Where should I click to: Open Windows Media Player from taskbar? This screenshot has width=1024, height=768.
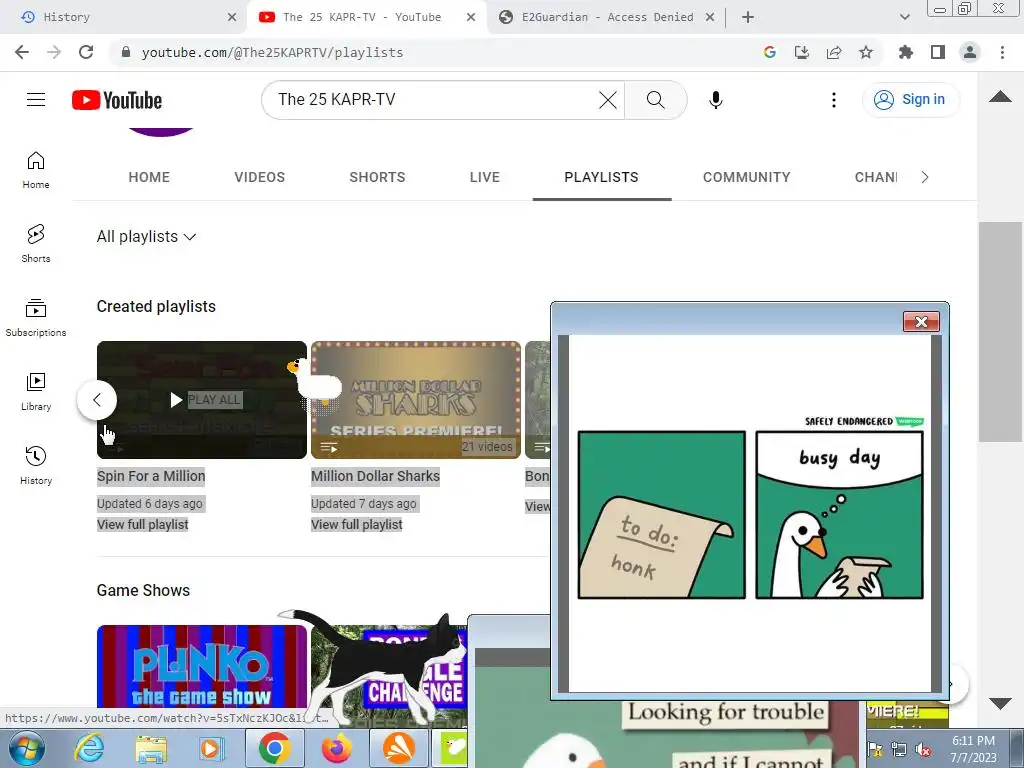tap(210, 748)
